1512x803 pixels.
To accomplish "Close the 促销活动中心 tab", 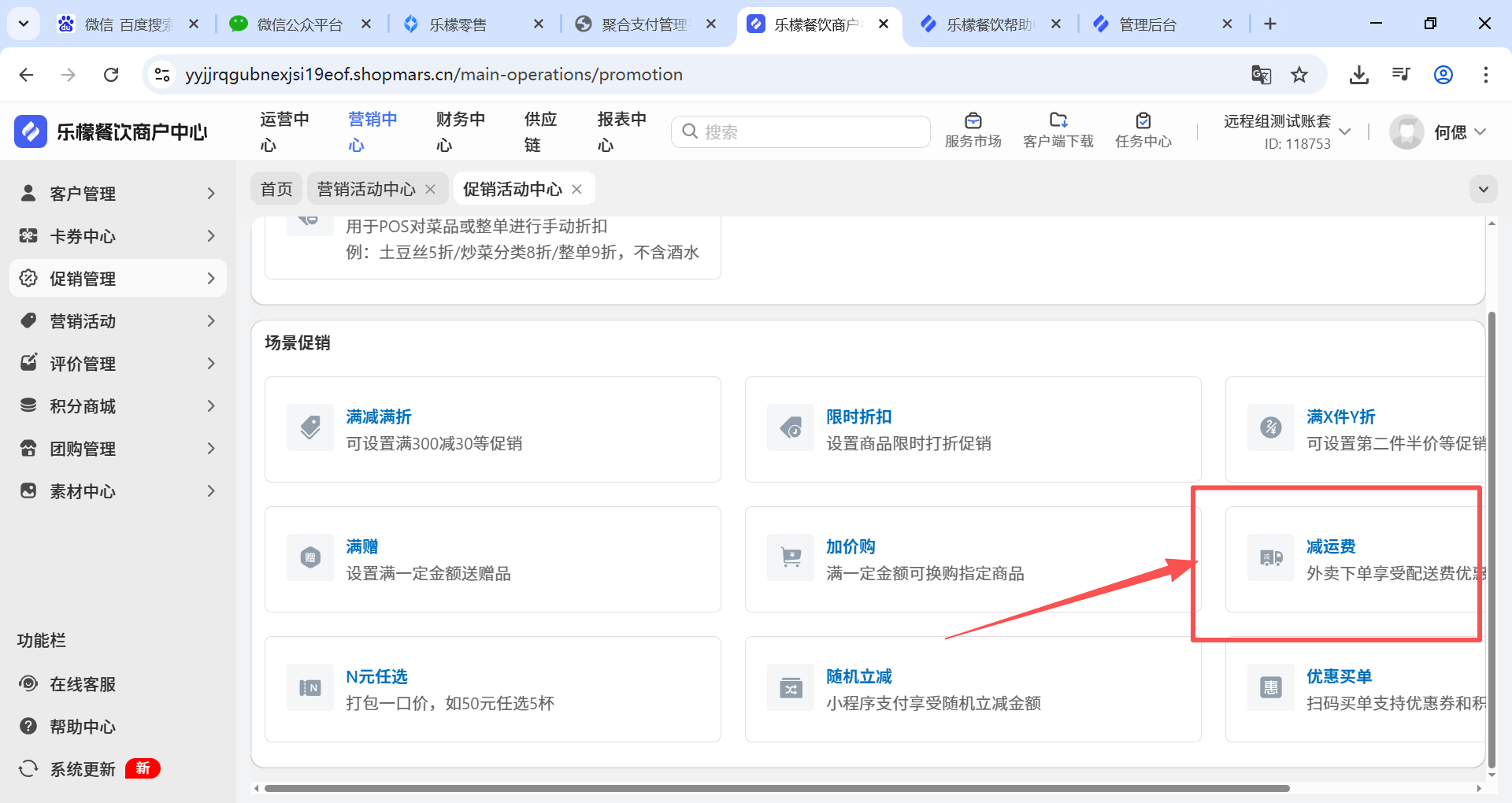I will point(576,189).
